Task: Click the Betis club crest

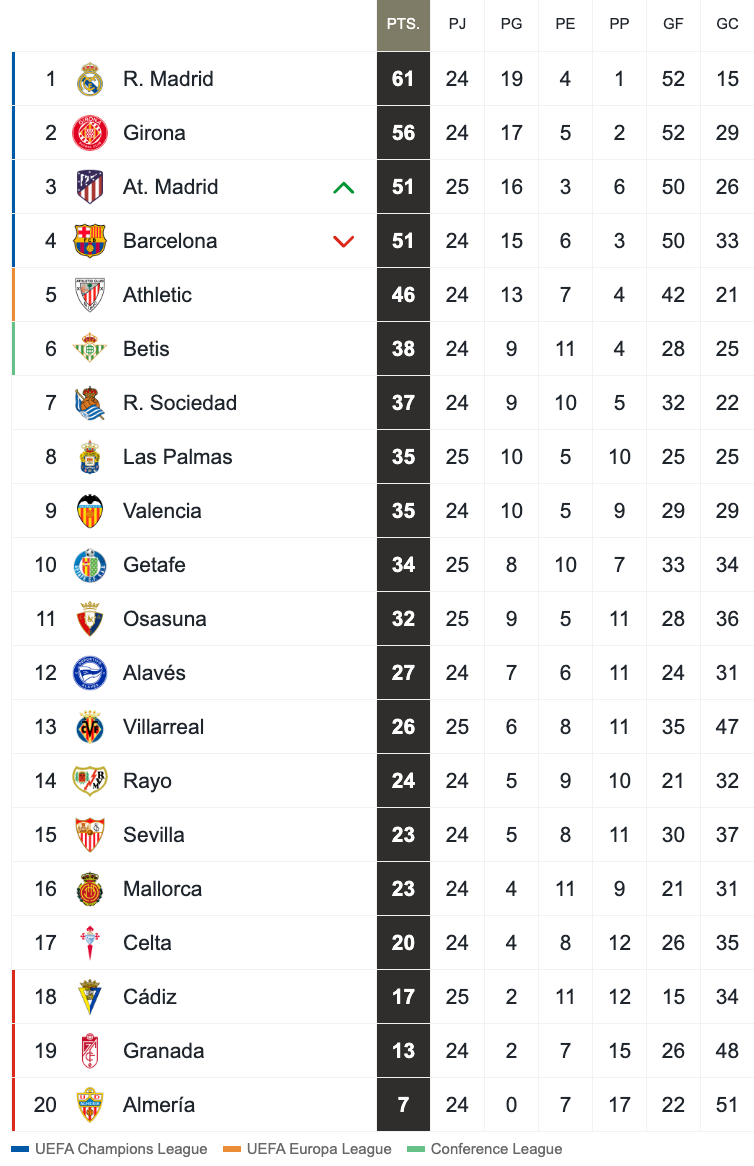Action: click(x=90, y=349)
